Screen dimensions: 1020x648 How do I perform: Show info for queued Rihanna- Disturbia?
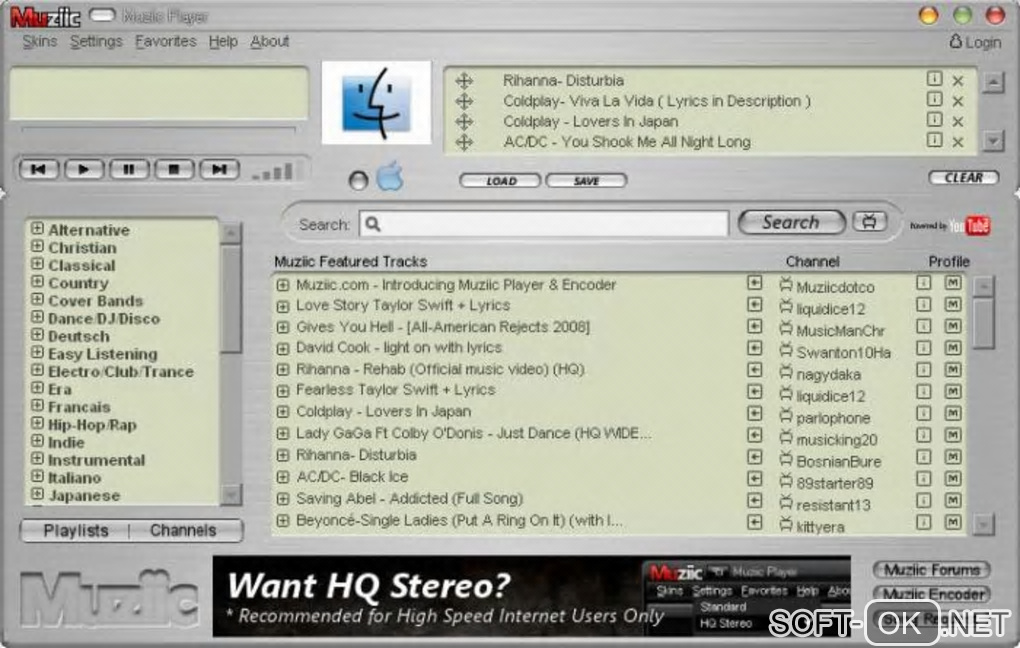[934, 79]
